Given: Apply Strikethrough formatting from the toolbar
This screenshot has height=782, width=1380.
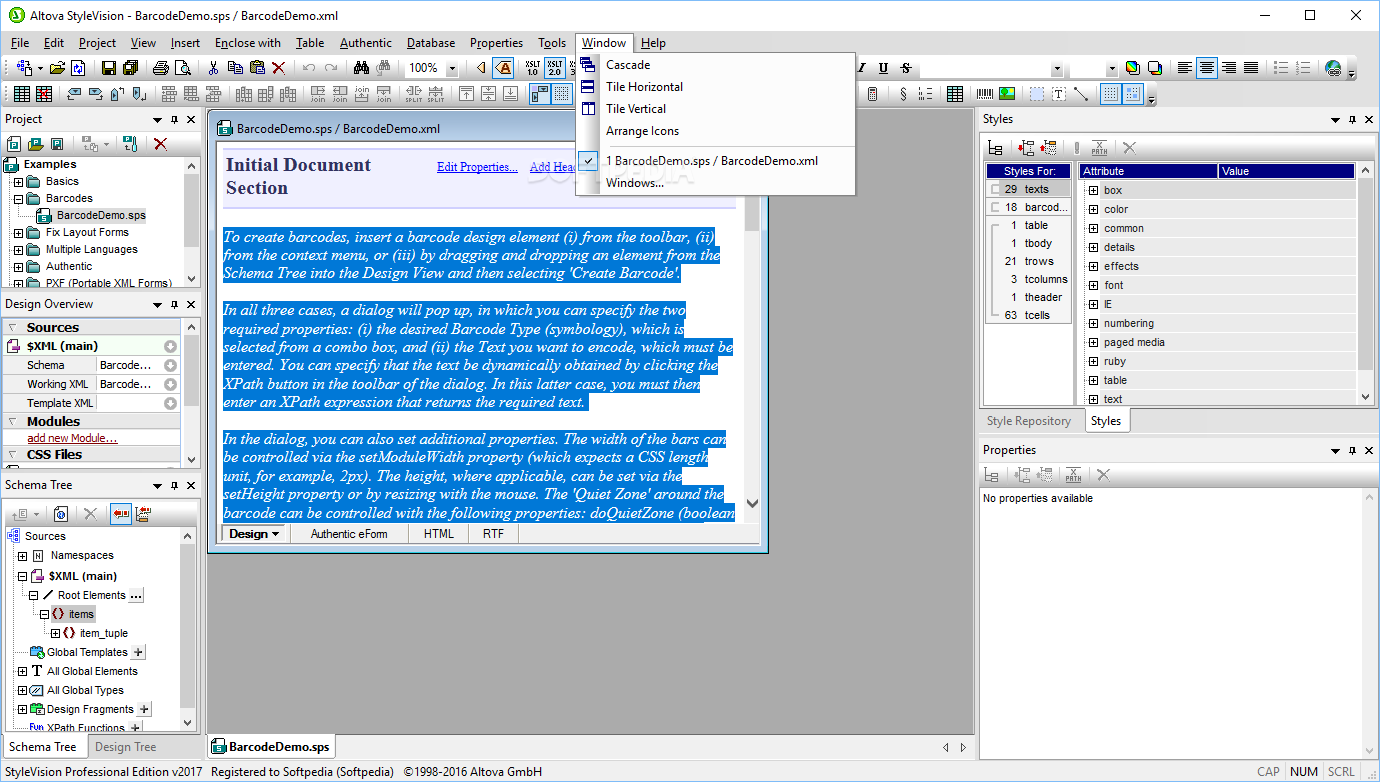Looking at the screenshot, I should click(906, 68).
